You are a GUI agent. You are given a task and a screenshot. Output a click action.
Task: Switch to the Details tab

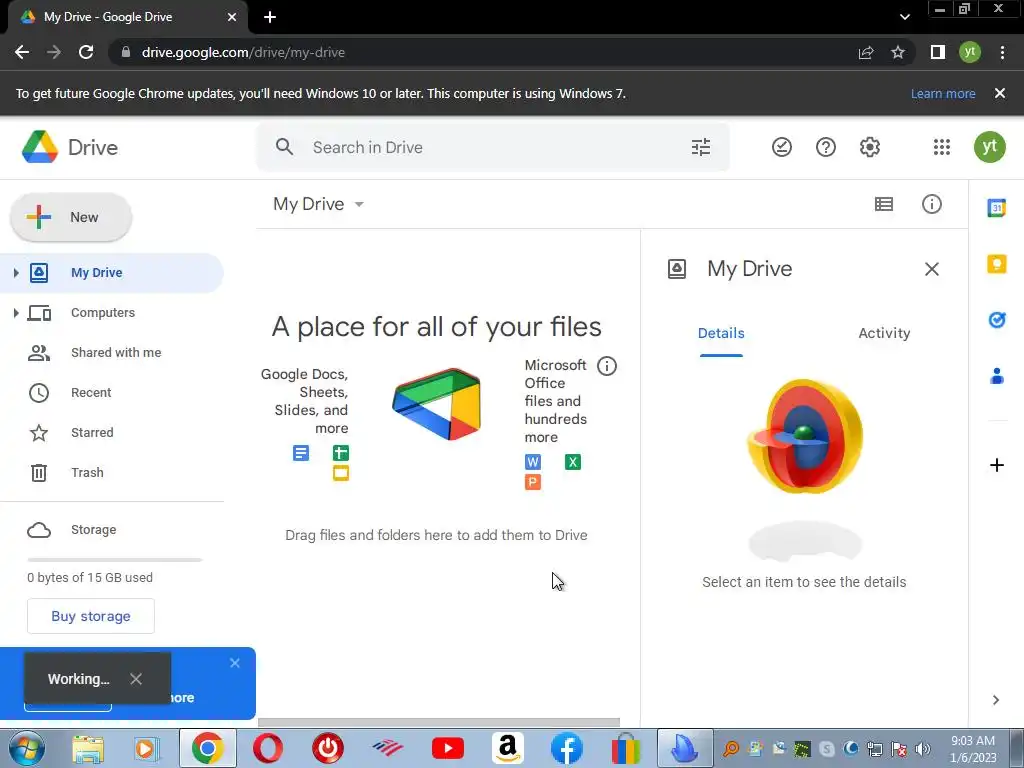pyautogui.click(x=721, y=333)
